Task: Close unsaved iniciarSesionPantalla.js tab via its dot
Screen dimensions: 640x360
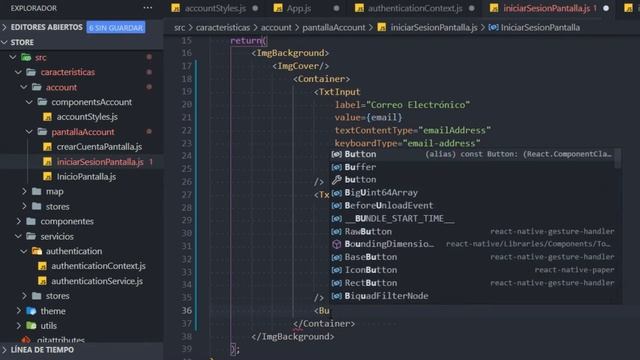Action: click(606, 8)
